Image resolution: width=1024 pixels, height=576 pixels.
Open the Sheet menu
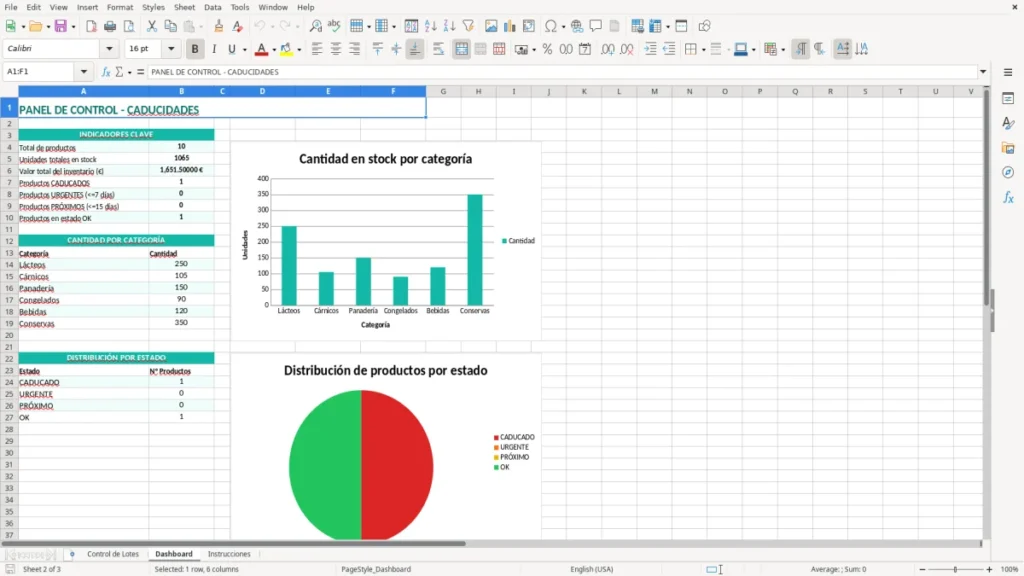click(x=184, y=7)
